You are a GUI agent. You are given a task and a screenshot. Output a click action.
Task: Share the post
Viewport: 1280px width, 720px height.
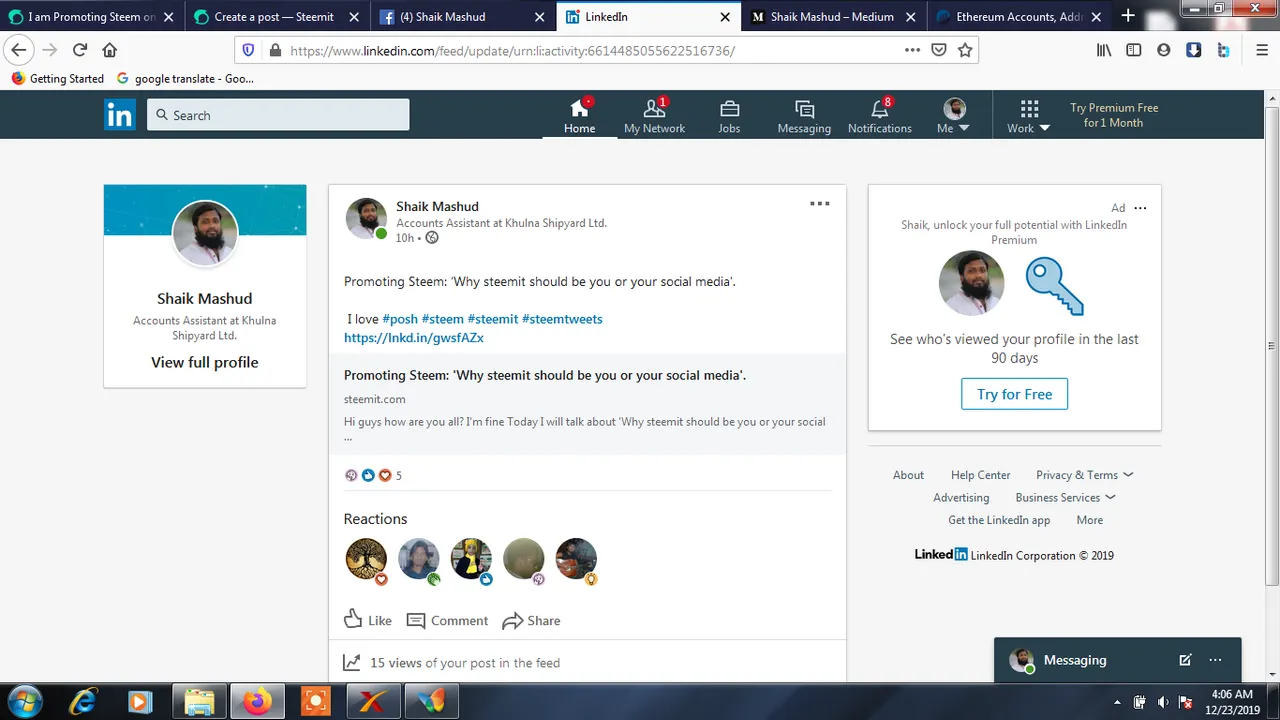coord(531,620)
